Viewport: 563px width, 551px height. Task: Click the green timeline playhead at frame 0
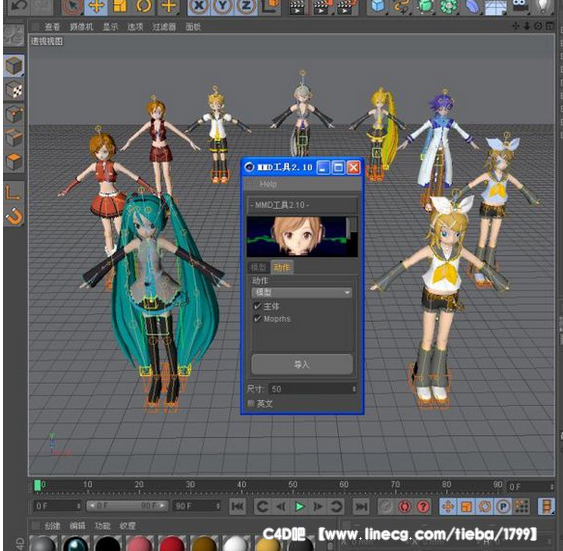tap(37, 485)
